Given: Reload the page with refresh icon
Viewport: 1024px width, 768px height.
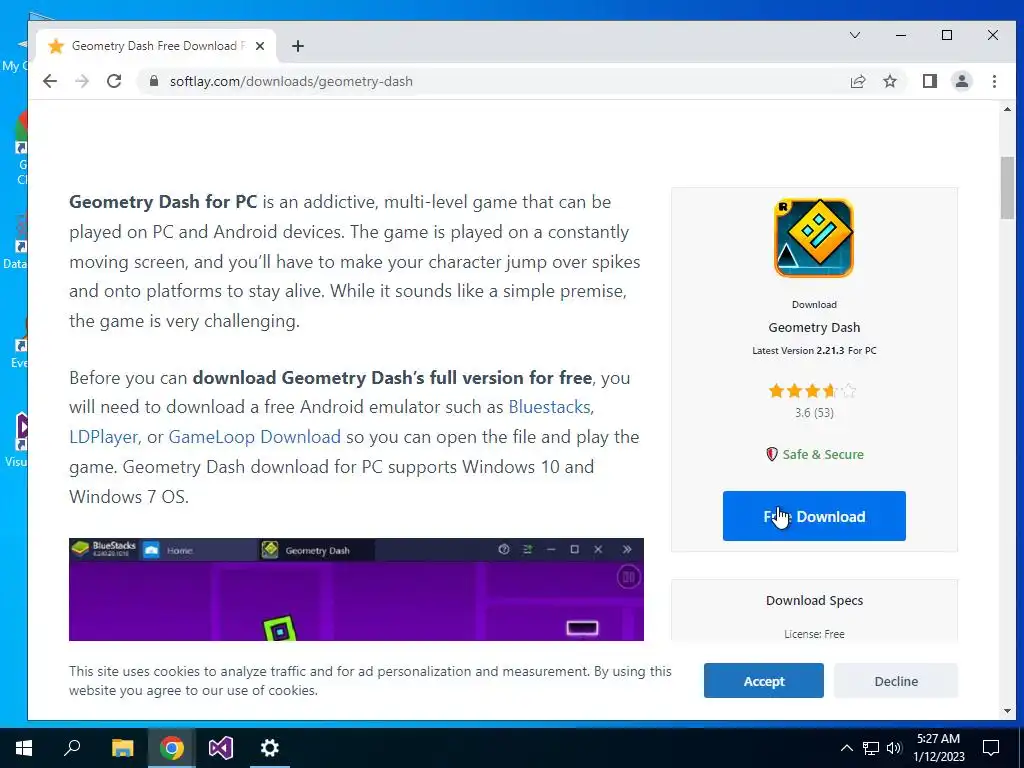Looking at the screenshot, I should (x=114, y=82).
